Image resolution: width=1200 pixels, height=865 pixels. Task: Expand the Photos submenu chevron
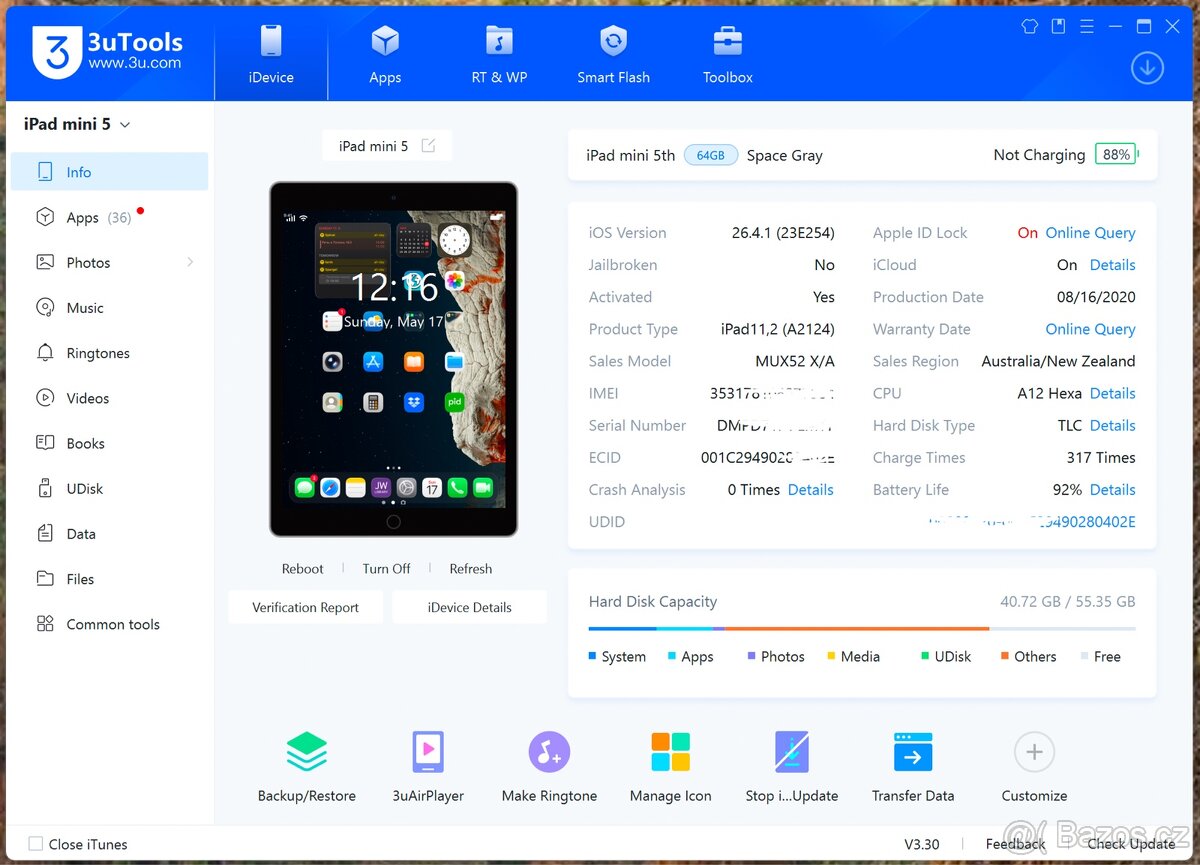coord(190,262)
